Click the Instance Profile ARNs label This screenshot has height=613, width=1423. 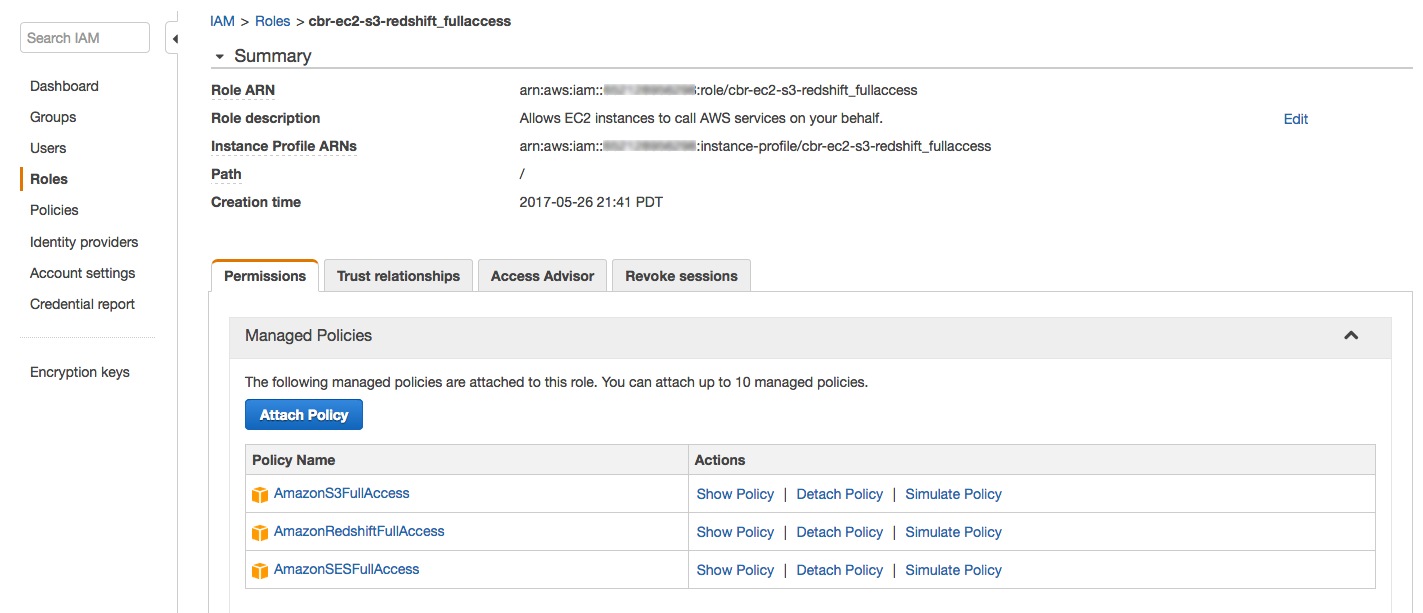pos(284,146)
